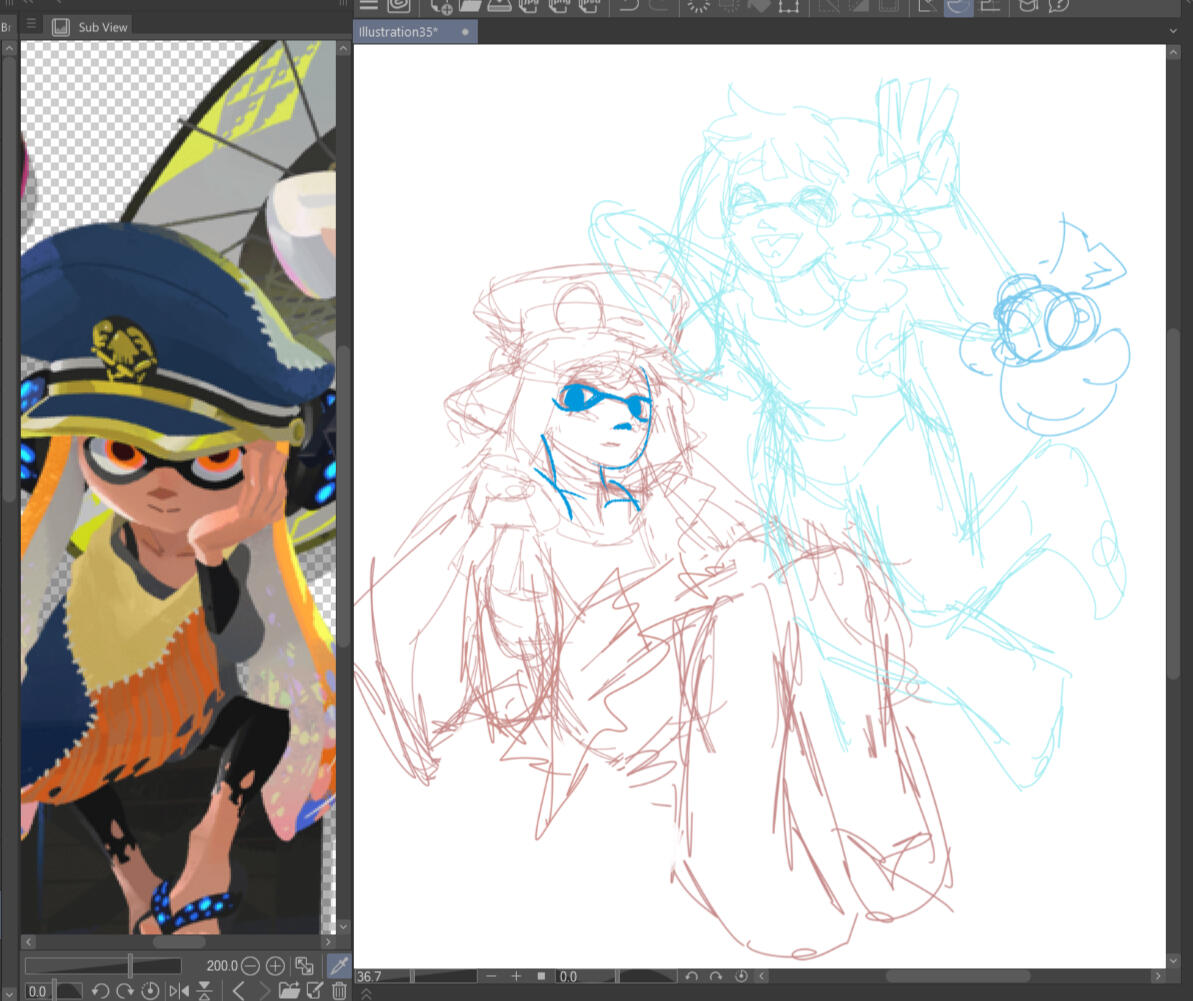
Task: Click the canvas zoom in plus button
Action: pyautogui.click(x=516, y=976)
